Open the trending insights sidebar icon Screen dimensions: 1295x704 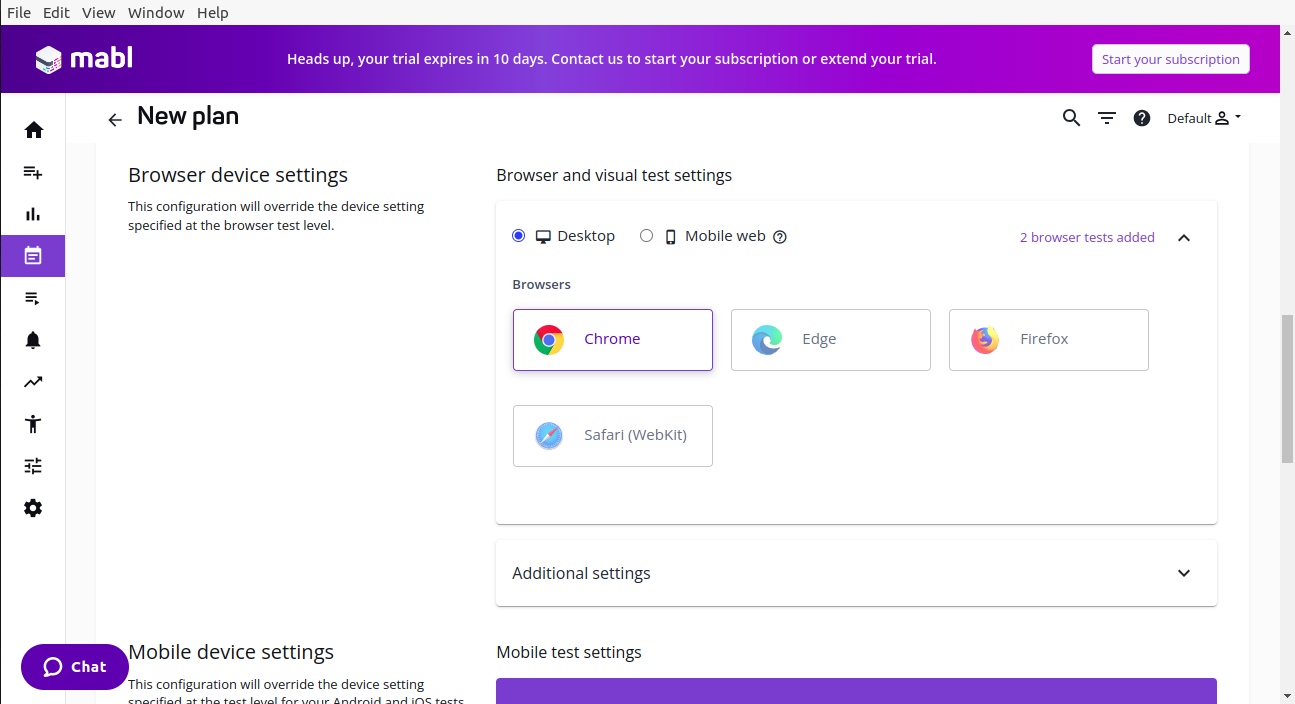(x=33, y=382)
